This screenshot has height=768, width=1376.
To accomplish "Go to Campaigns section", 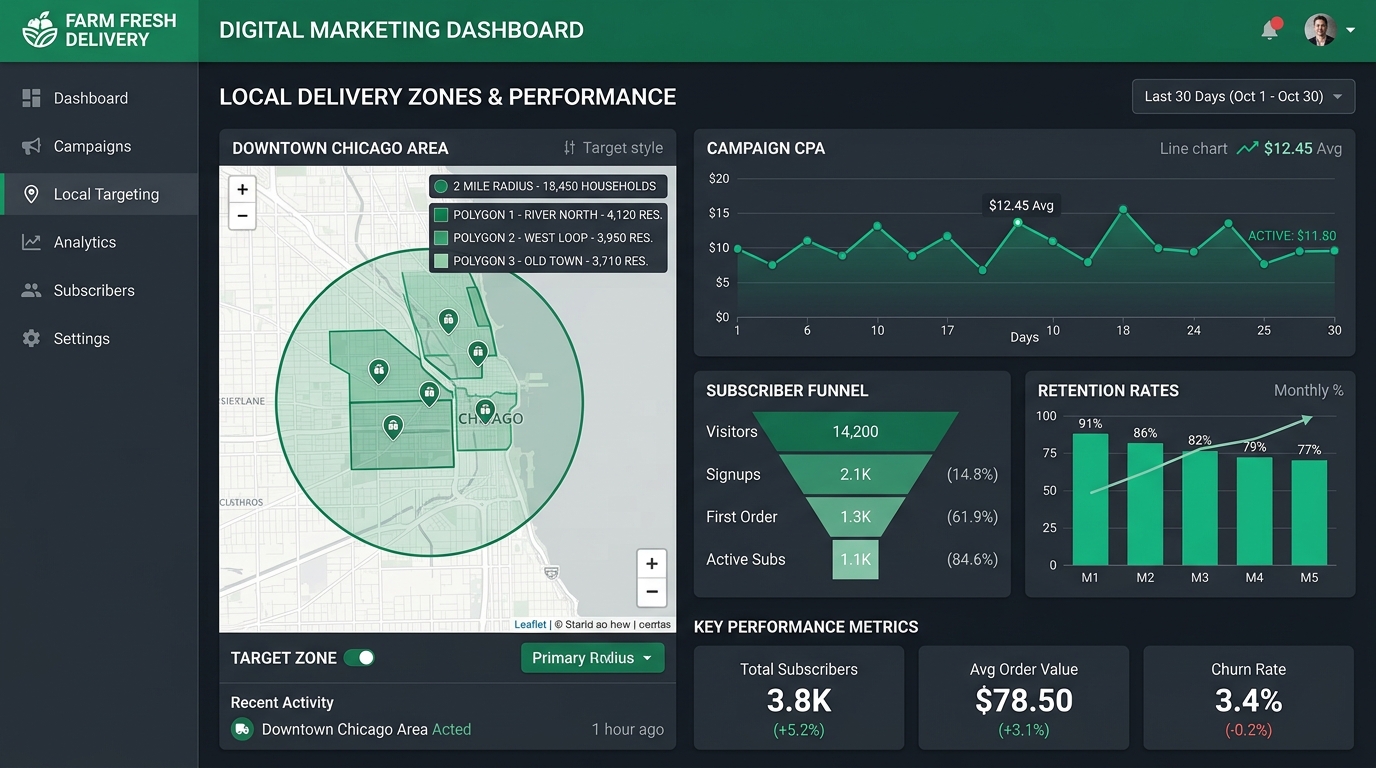I will 99,146.
